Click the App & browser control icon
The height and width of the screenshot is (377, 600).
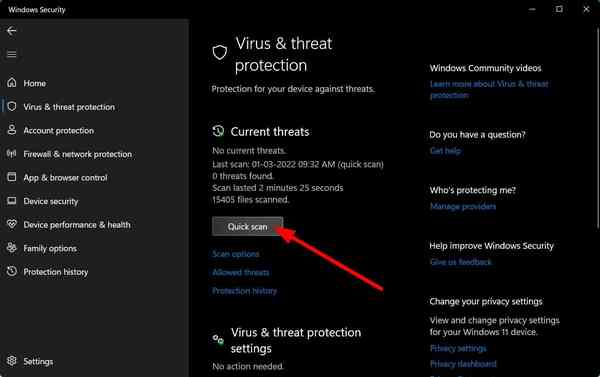pos(12,177)
